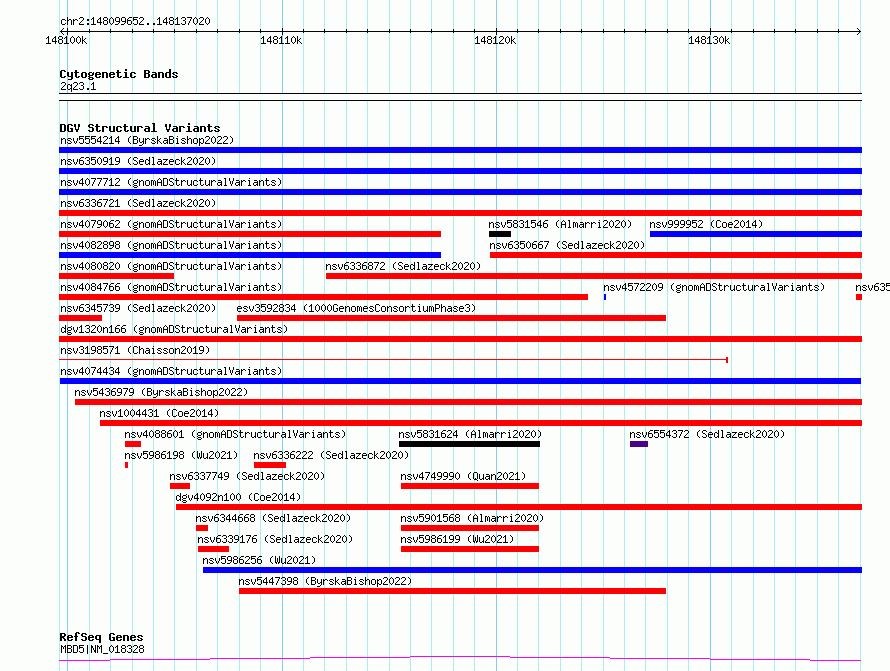This screenshot has width=890, height=671.
Task: Click the purple nsv6554372 variant bar
Action: pos(639,444)
